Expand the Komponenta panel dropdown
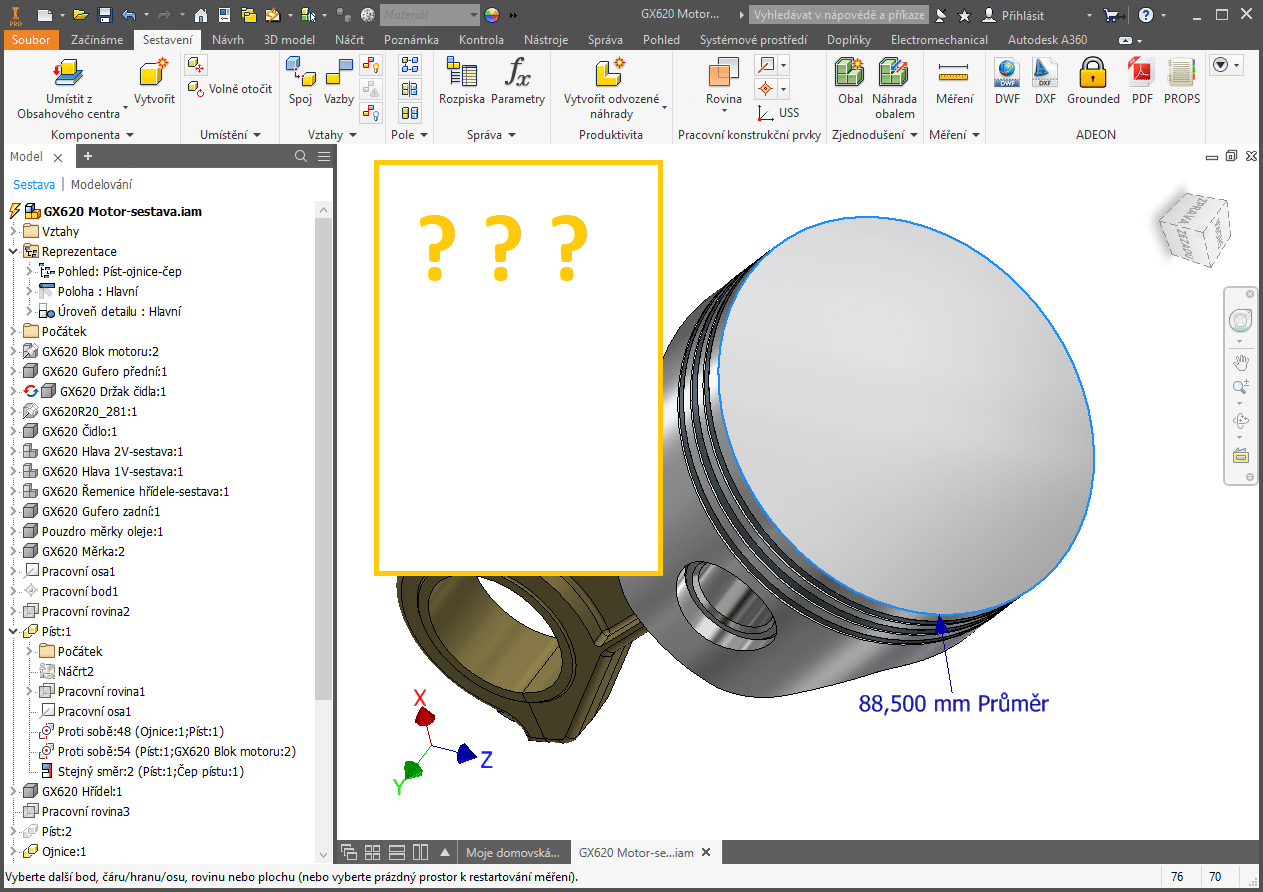1263x892 pixels. tap(92, 134)
